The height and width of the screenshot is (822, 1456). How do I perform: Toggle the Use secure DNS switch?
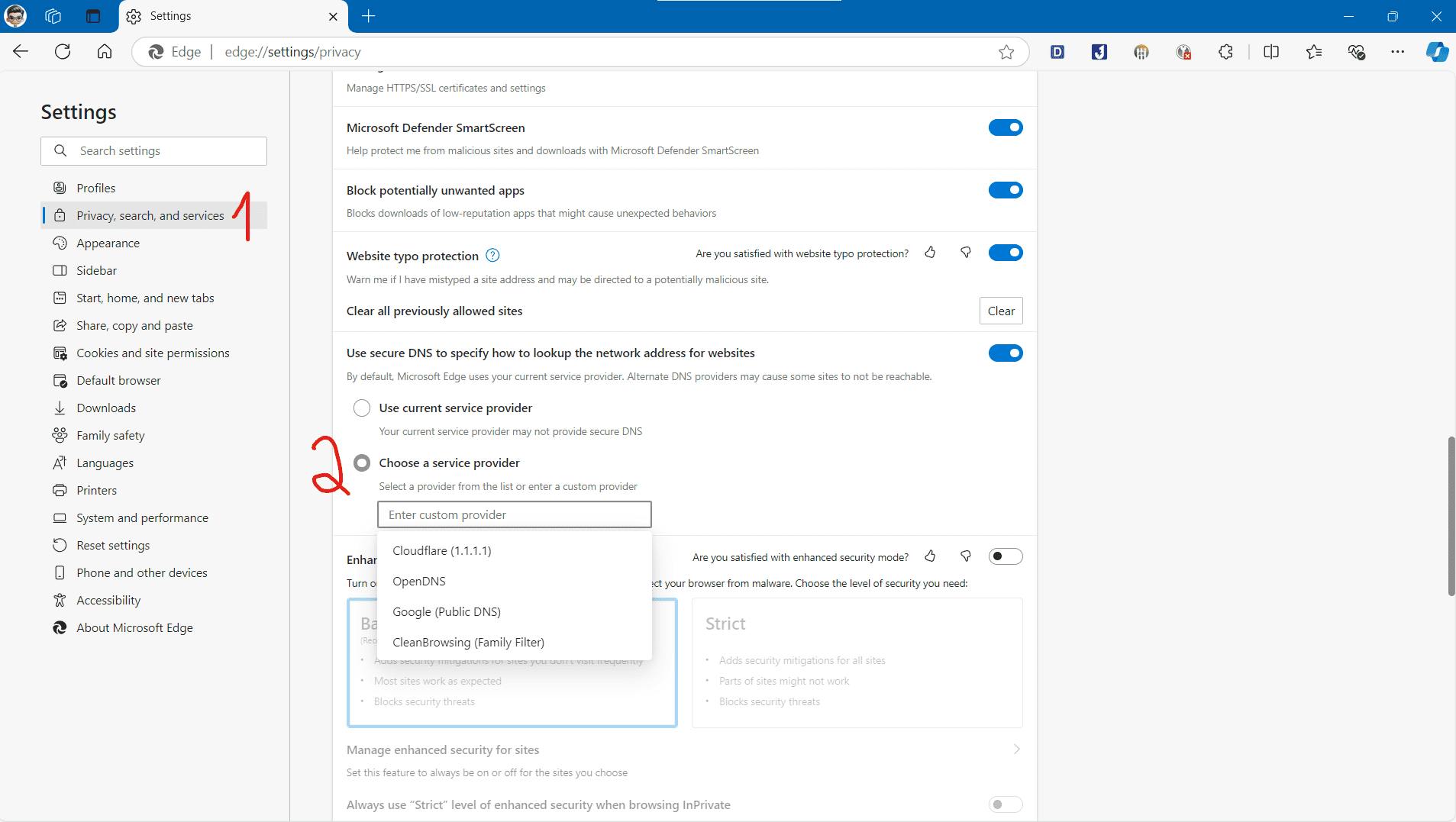coord(1006,353)
